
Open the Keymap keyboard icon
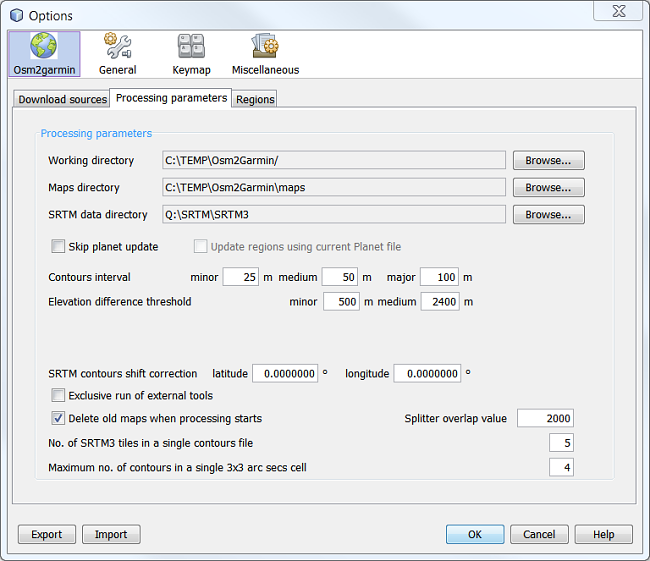tap(191, 54)
